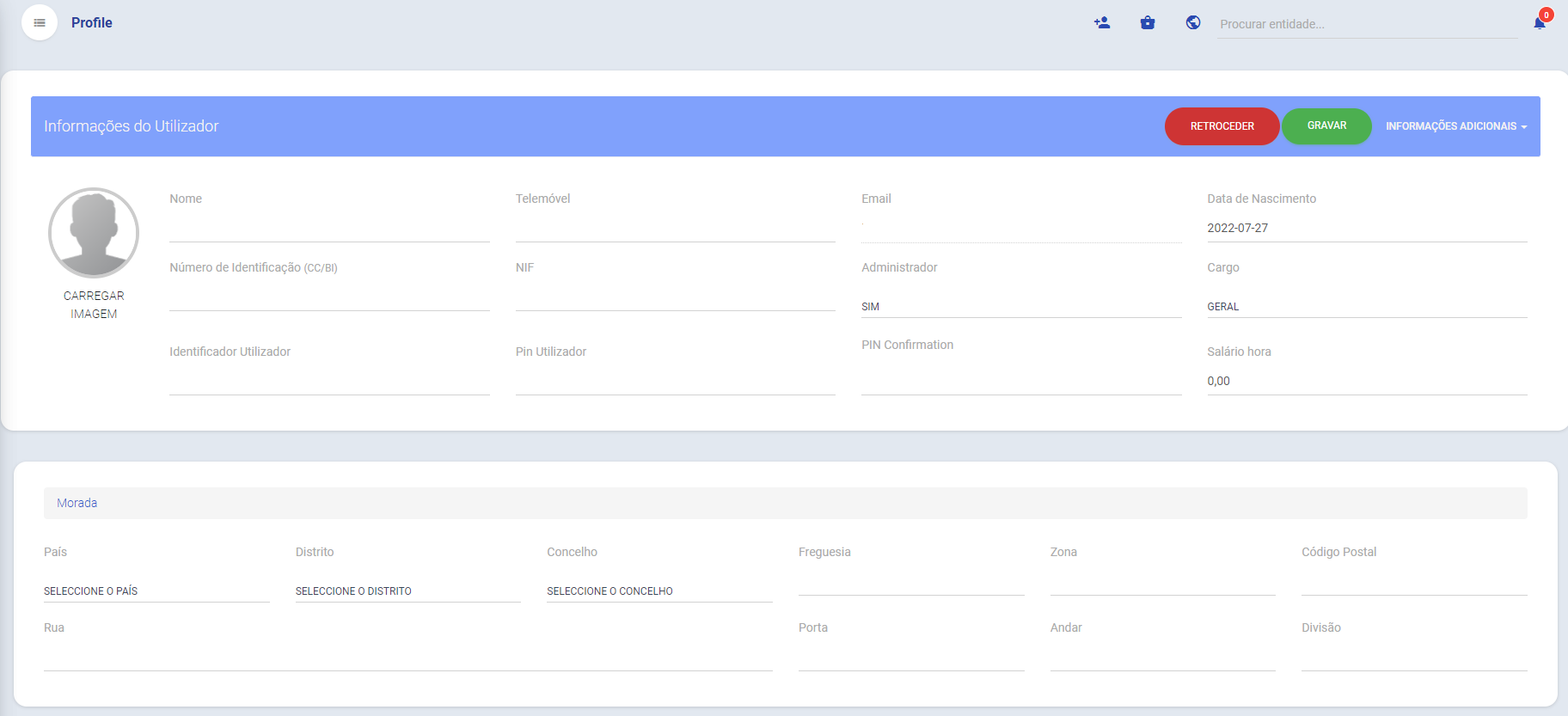Image resolution: width=1568 pixels, height=716 pixels.
Task: Click the globe icon
Action: click(x=1193, y=23)
